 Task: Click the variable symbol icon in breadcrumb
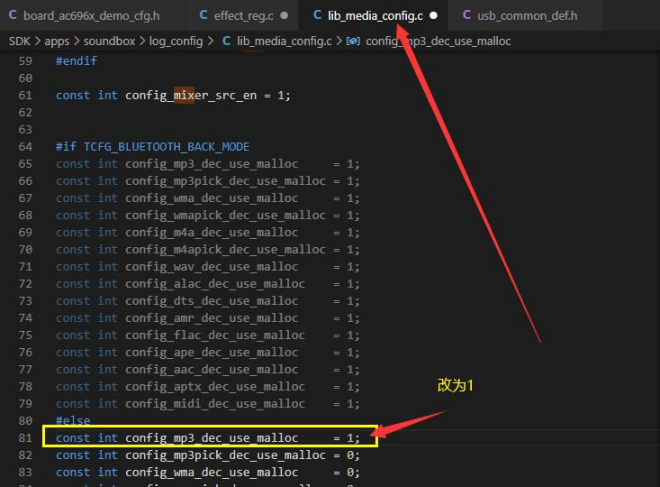pyautogui.click(x=353, y=41)
